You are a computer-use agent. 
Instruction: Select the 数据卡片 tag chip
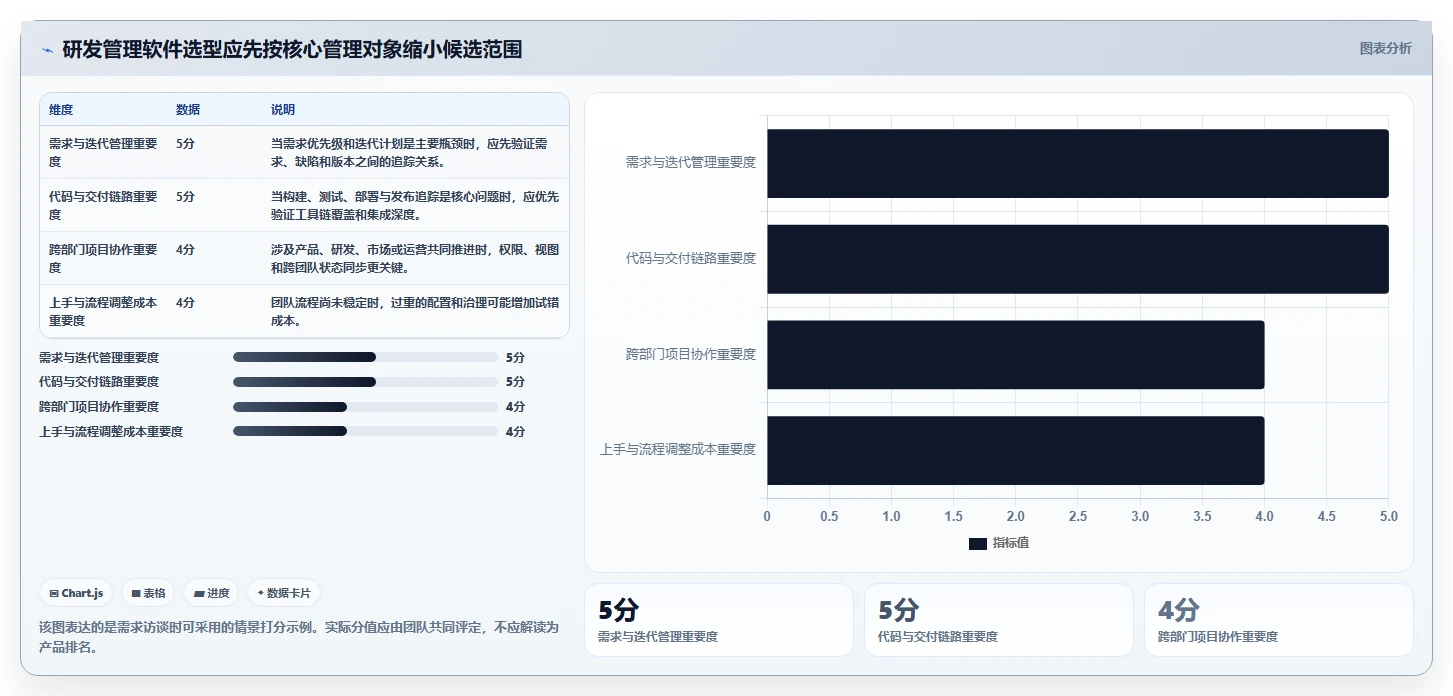tap(284, 593)
